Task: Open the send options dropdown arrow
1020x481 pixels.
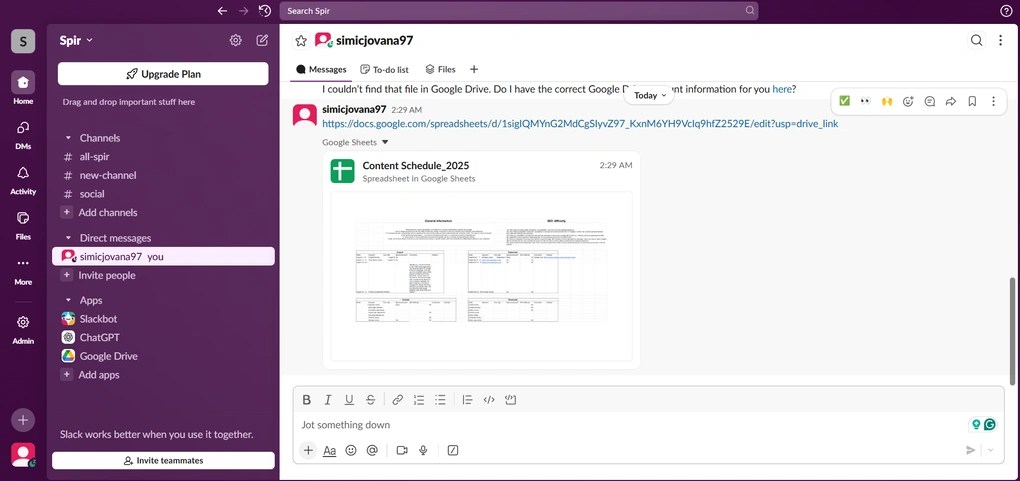Action: pyautogui.click(x=991, y=450)
